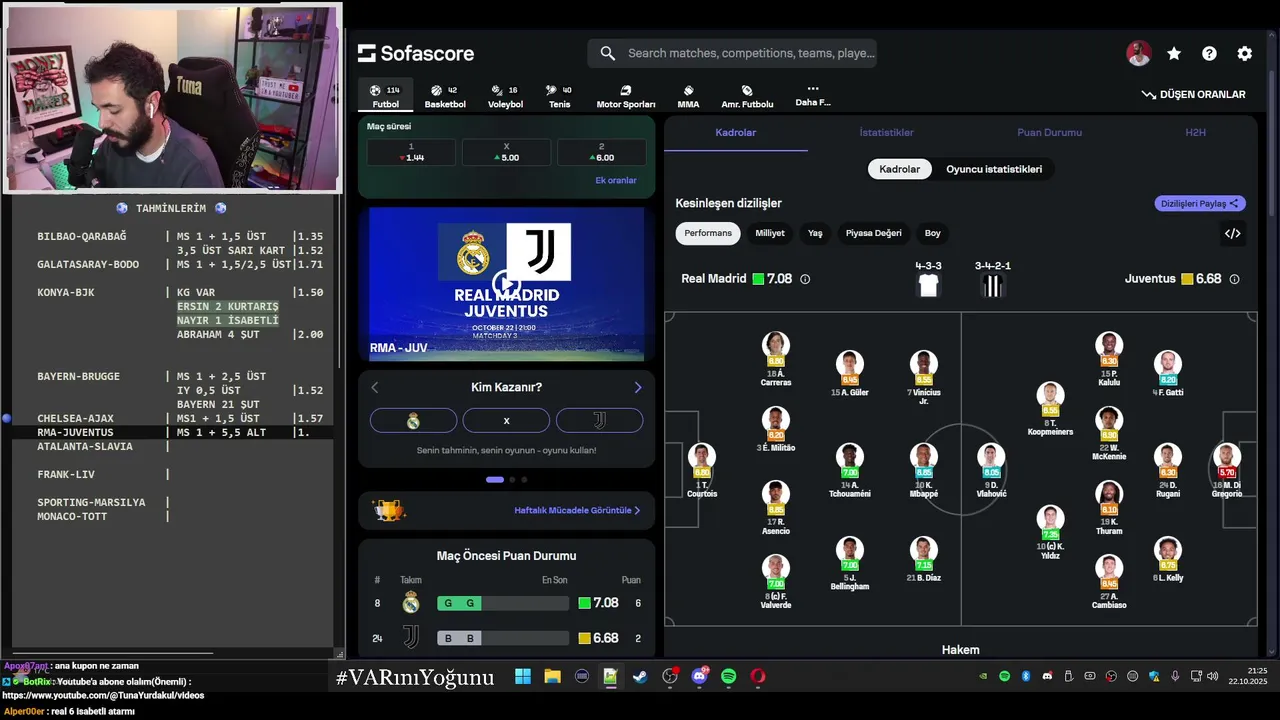This screenshot has width=1280, height=720.
Task: Go to previous poll with left chevron
Action: (375, 388)
